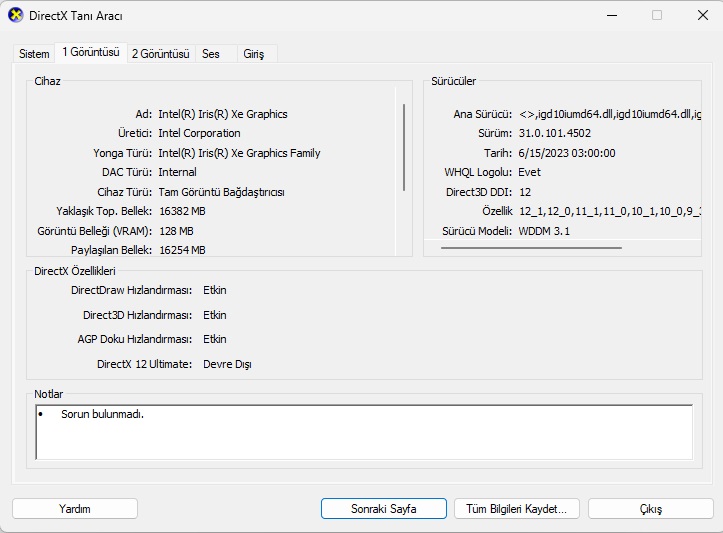723x533 pixels.
Task: Click 'Tam Görüntü Bağdaştırıcısı' device type value
Action: coord(221,192)
